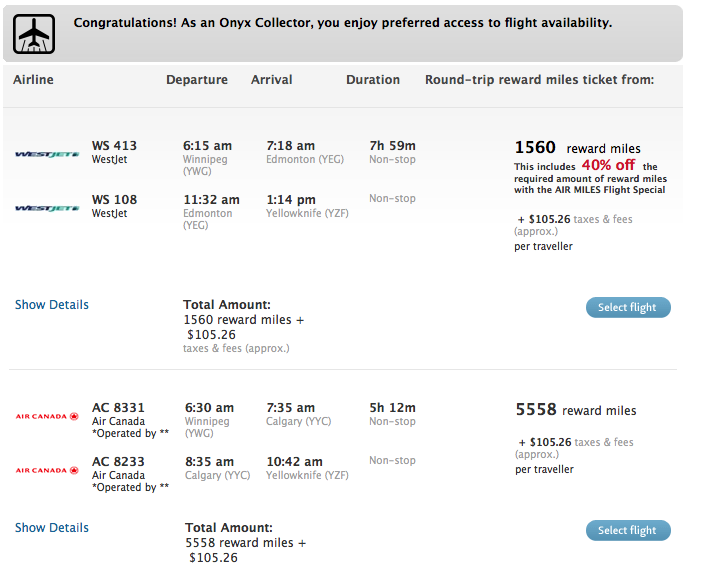Click the Round-trip reward miles ticket header
Screen dimensions: 723x563
coord(539,80)
